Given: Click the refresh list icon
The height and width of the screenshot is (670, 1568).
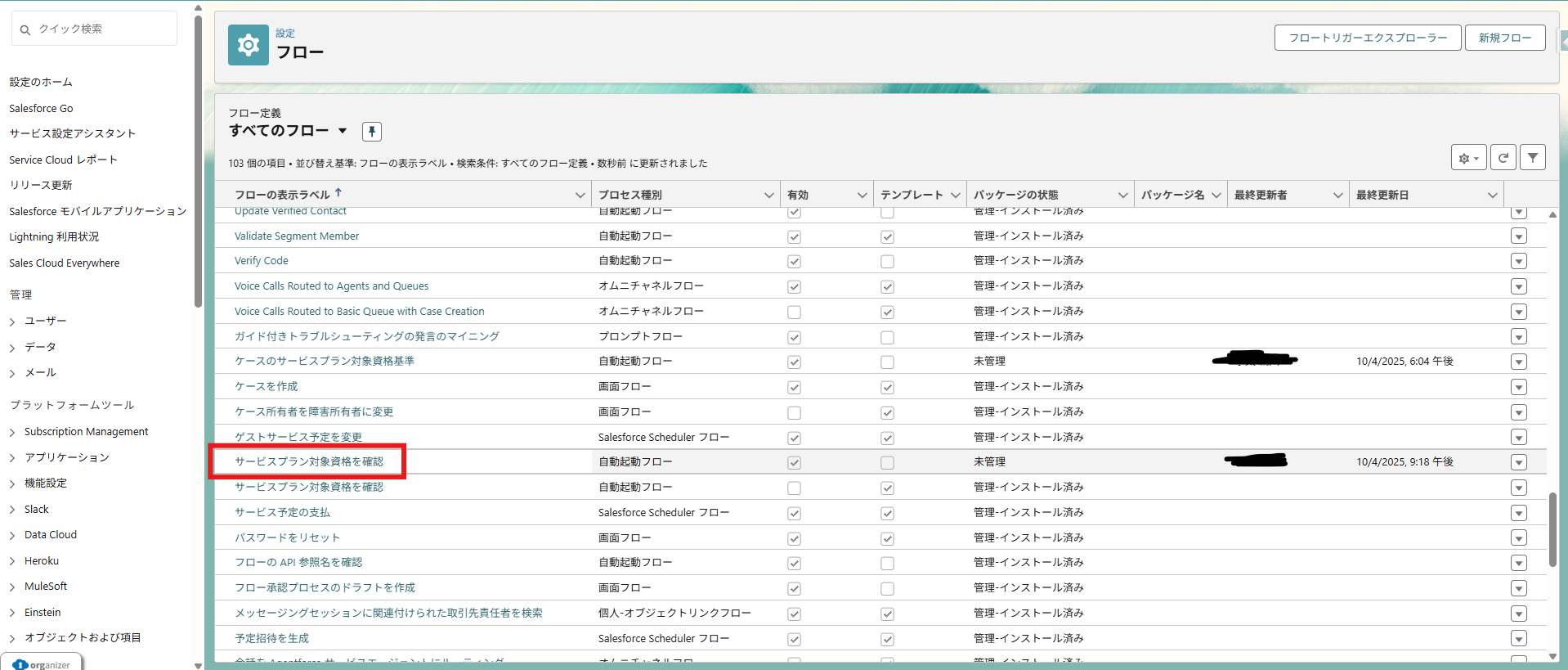Looking at the screenshot, I should [1503, 158].
